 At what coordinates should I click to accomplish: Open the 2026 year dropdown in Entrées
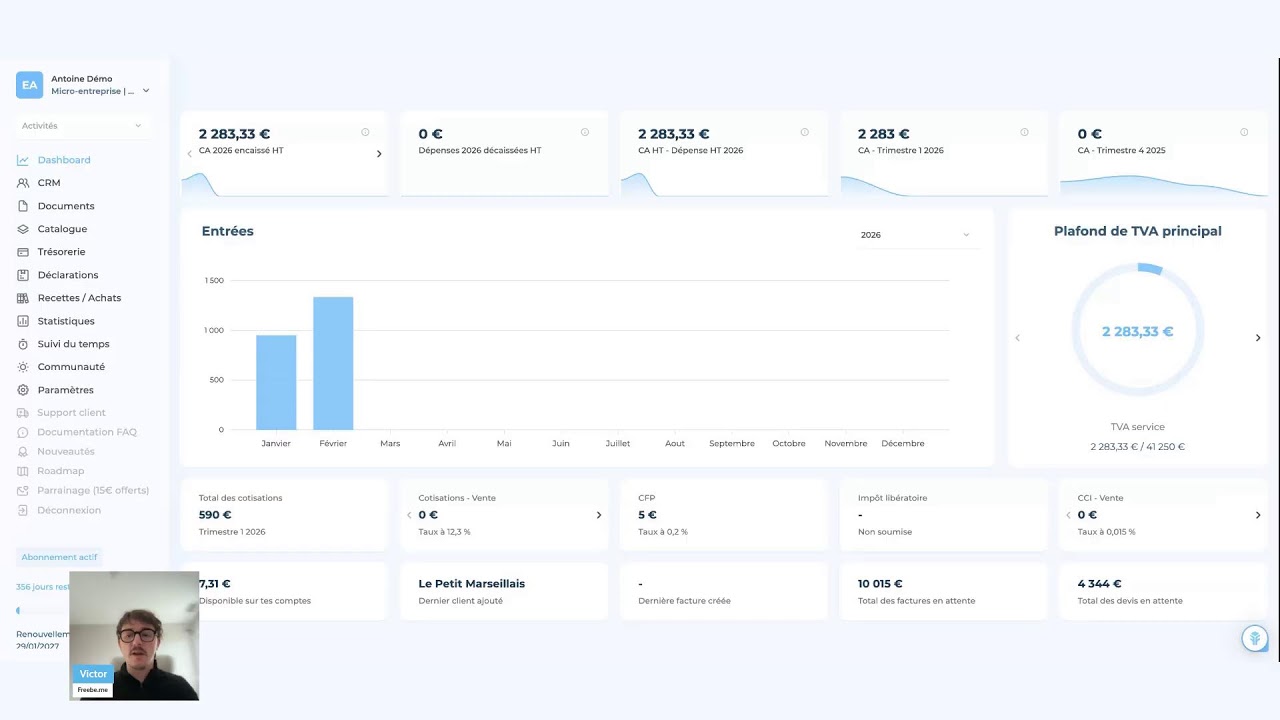pos(915,235)
